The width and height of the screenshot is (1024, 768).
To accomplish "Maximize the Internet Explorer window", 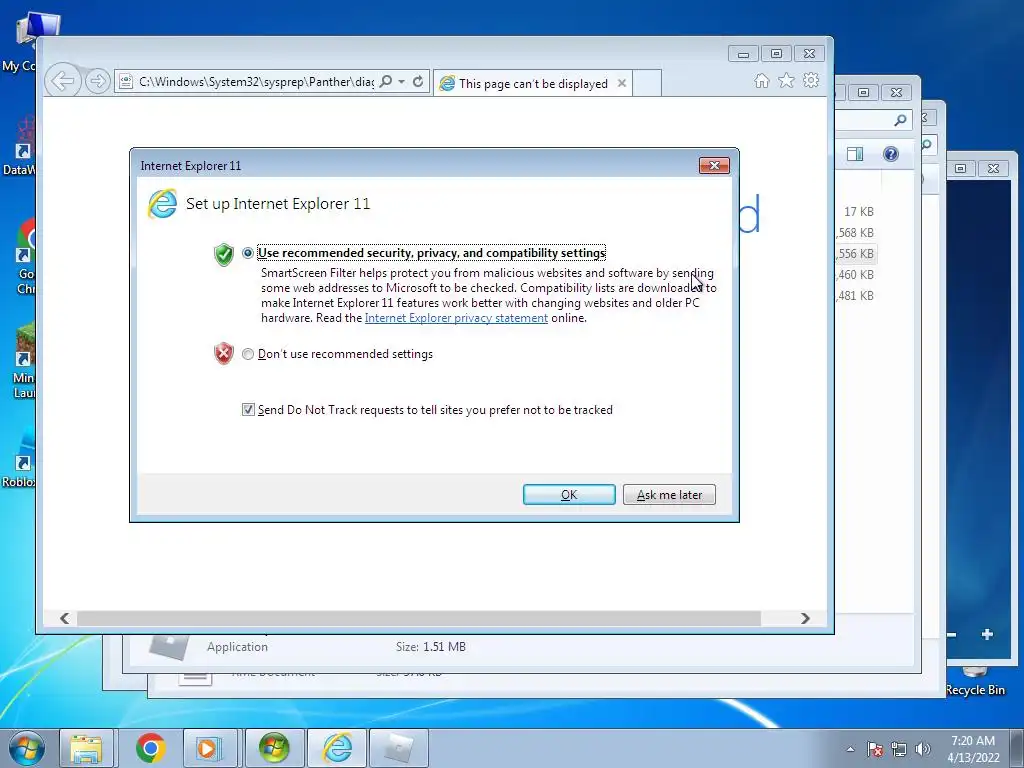I will coord(776,54).
